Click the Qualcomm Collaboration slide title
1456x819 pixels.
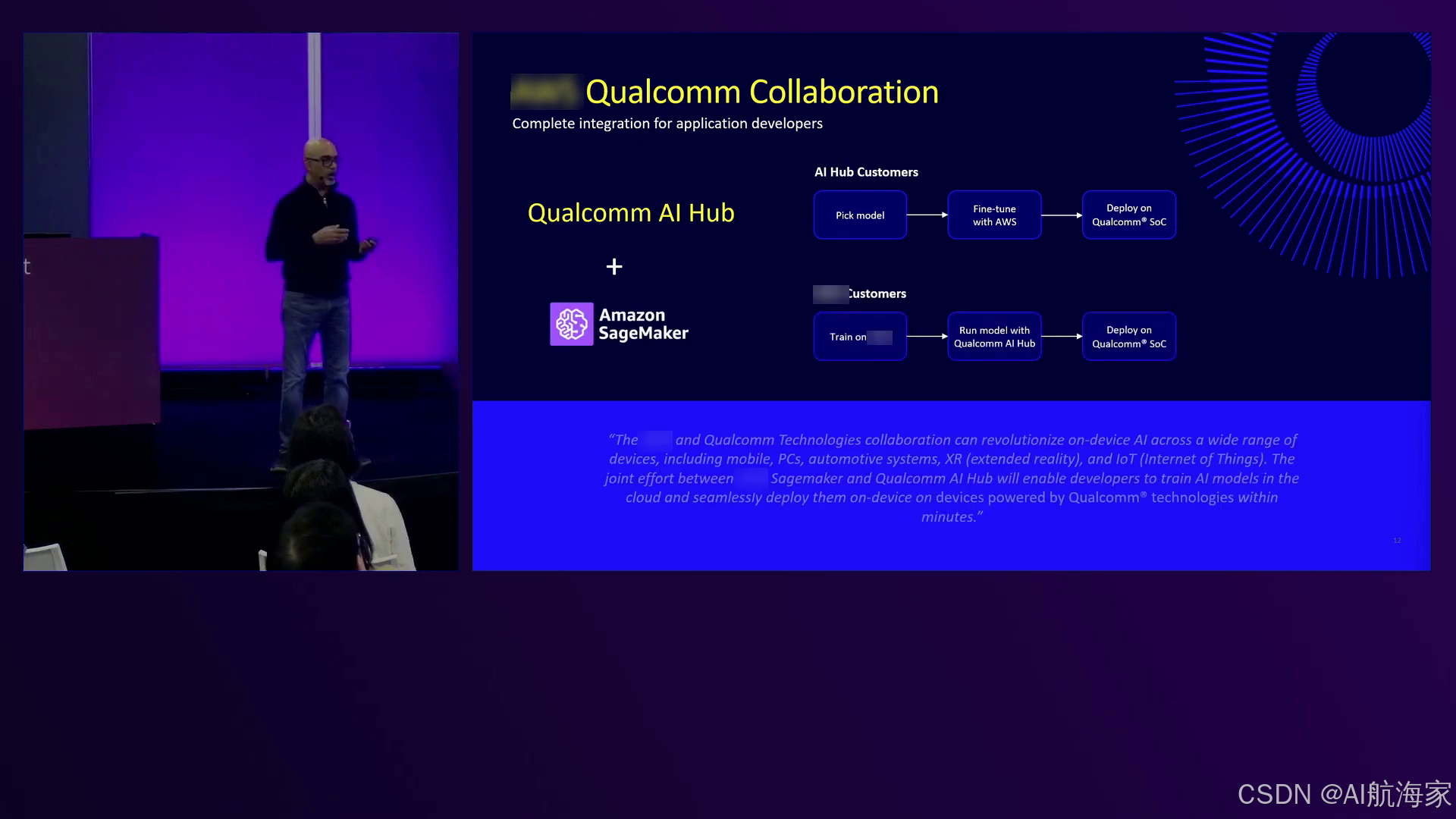tap(761, 93)
